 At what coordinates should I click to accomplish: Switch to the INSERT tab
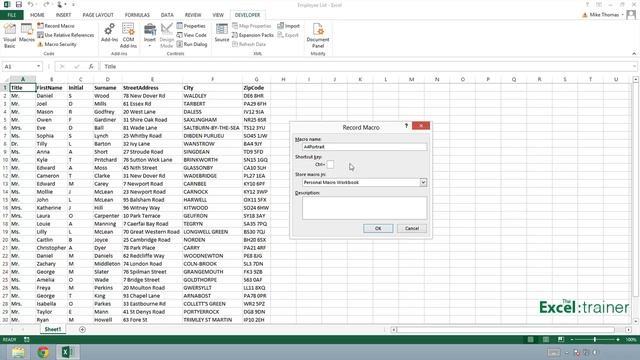63,15
